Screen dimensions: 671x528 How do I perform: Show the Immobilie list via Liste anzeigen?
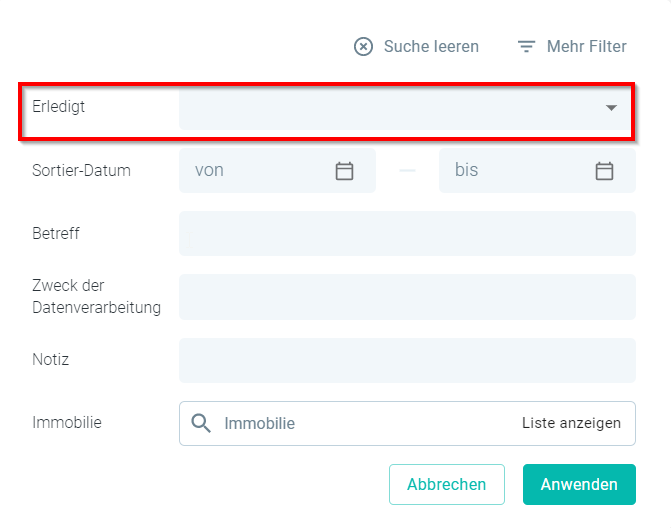(x=571, y=423)
